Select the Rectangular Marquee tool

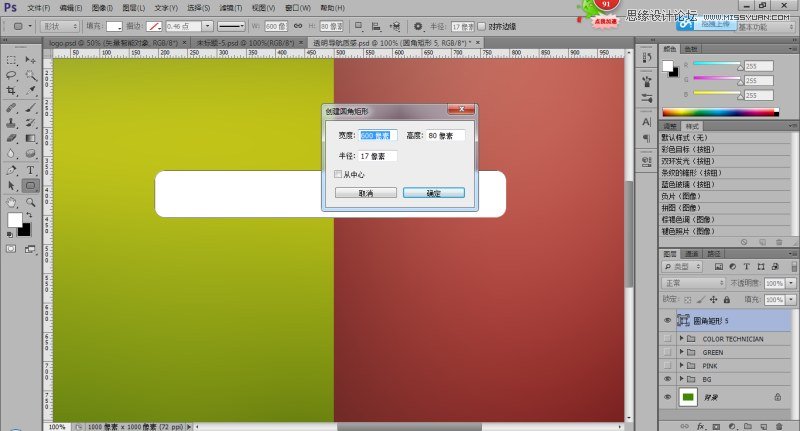tap(11, 60)
